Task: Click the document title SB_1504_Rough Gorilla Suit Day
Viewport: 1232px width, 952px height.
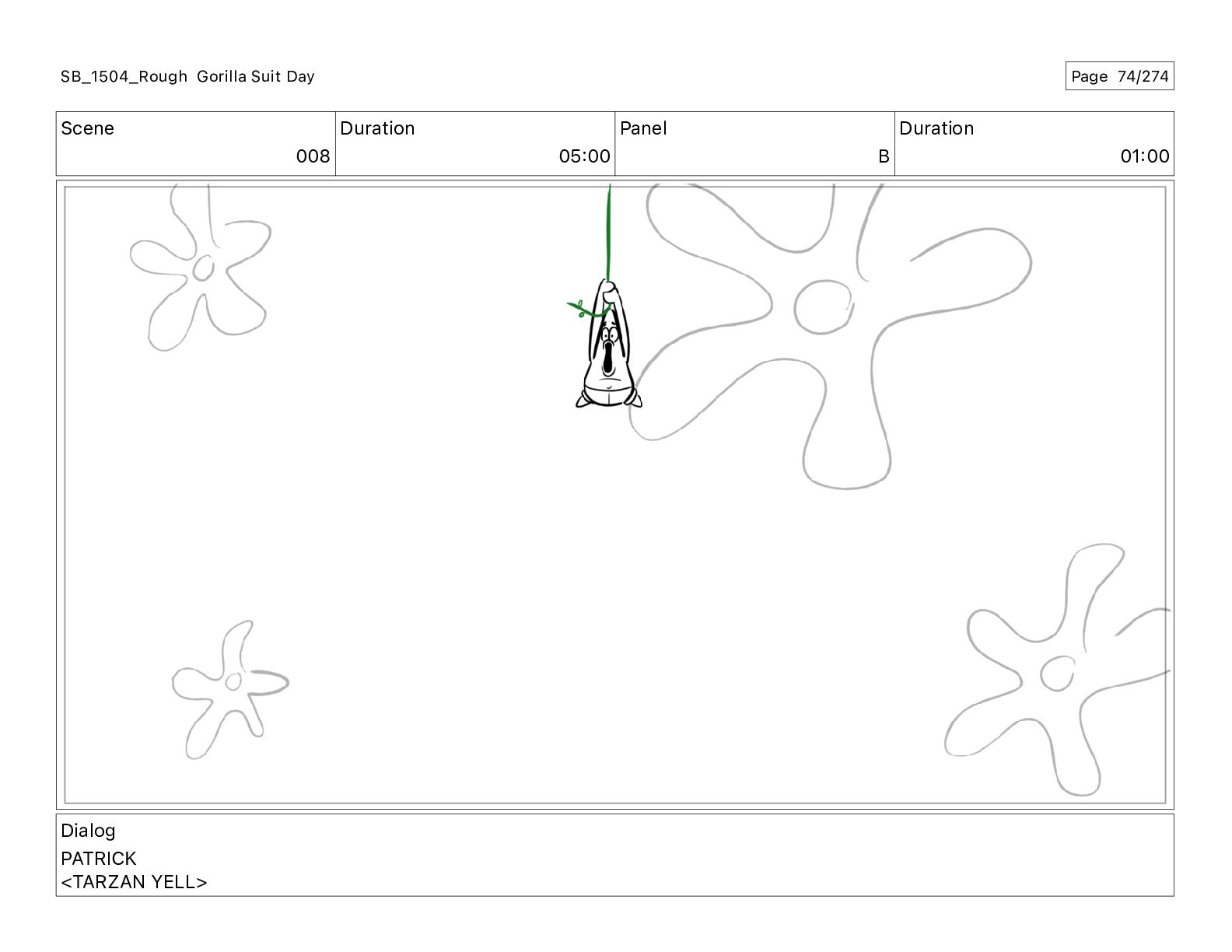Action: click(x=187, y=76)
